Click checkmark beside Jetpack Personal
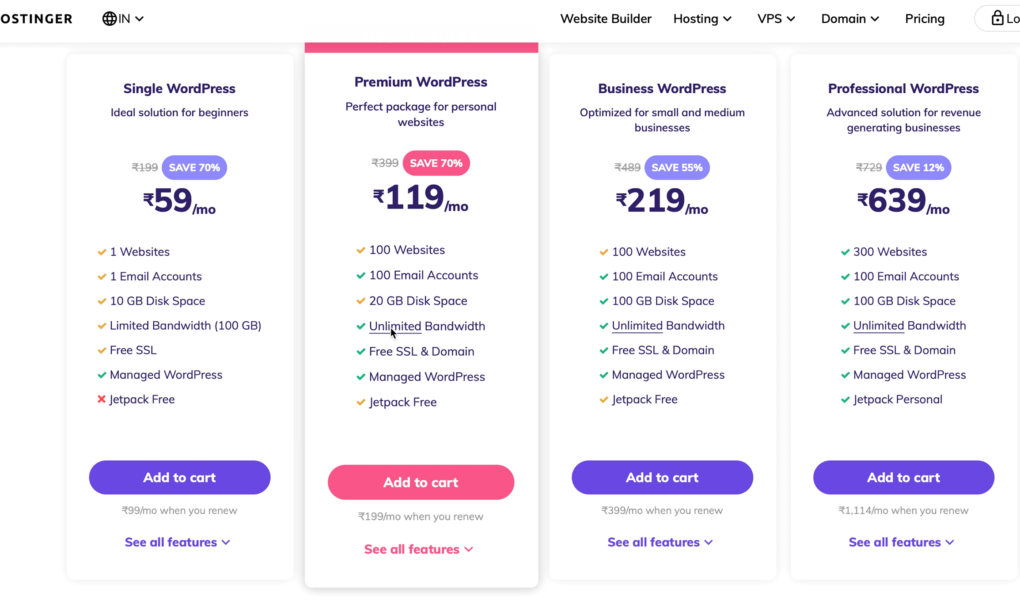The width and height of the screenshot is (1020, 600). pyautogui.click(x=845, y=400)
